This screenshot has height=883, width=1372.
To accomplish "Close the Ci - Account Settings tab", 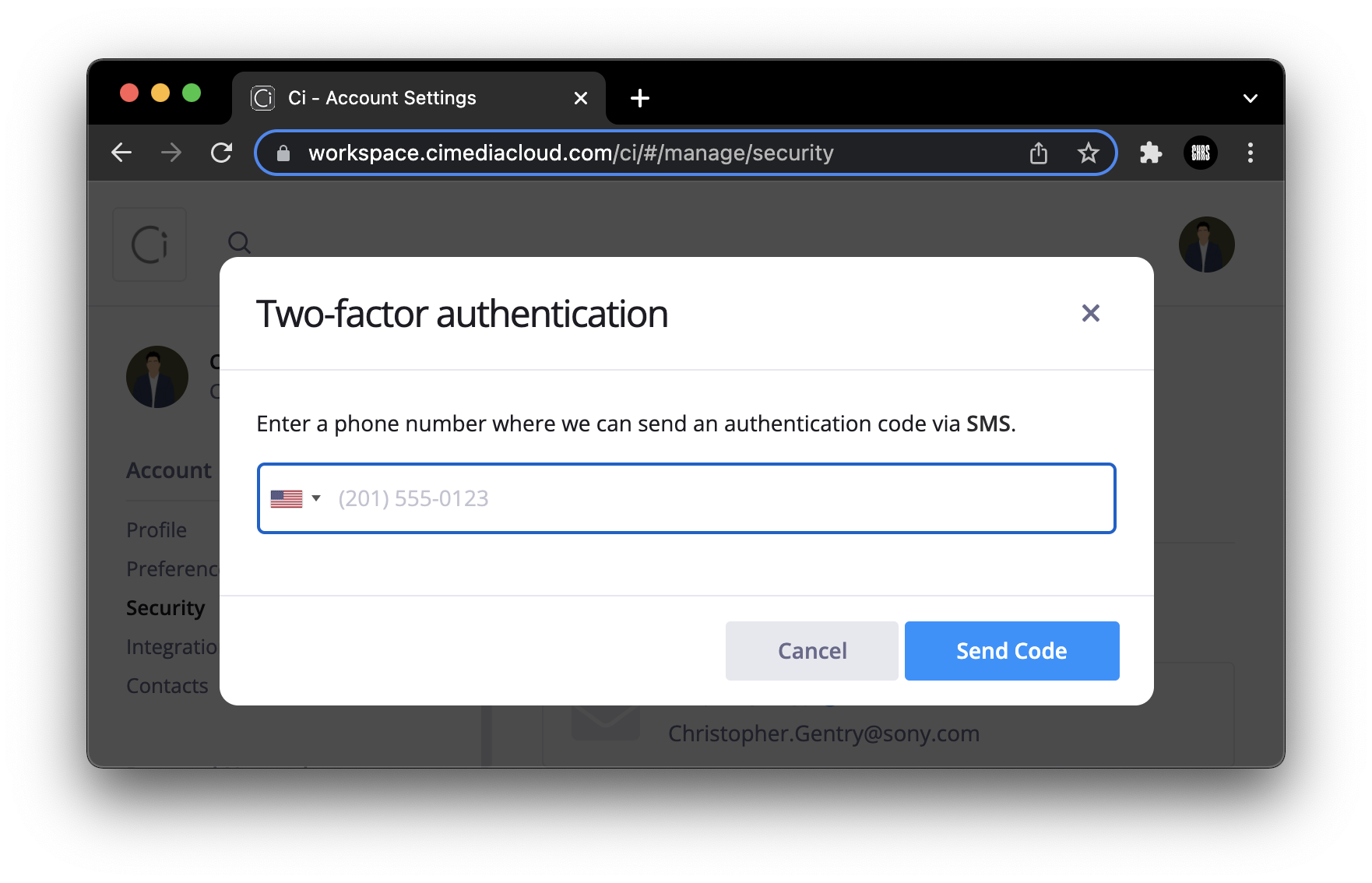I will click(x=580, y=98).
